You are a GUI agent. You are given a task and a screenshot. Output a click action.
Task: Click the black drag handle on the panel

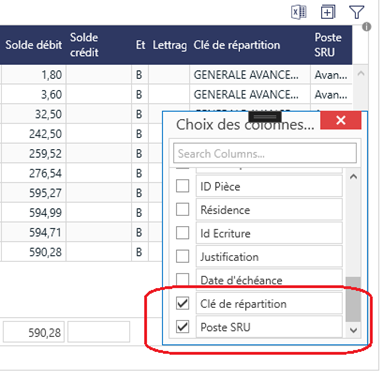tap(265, 117)
